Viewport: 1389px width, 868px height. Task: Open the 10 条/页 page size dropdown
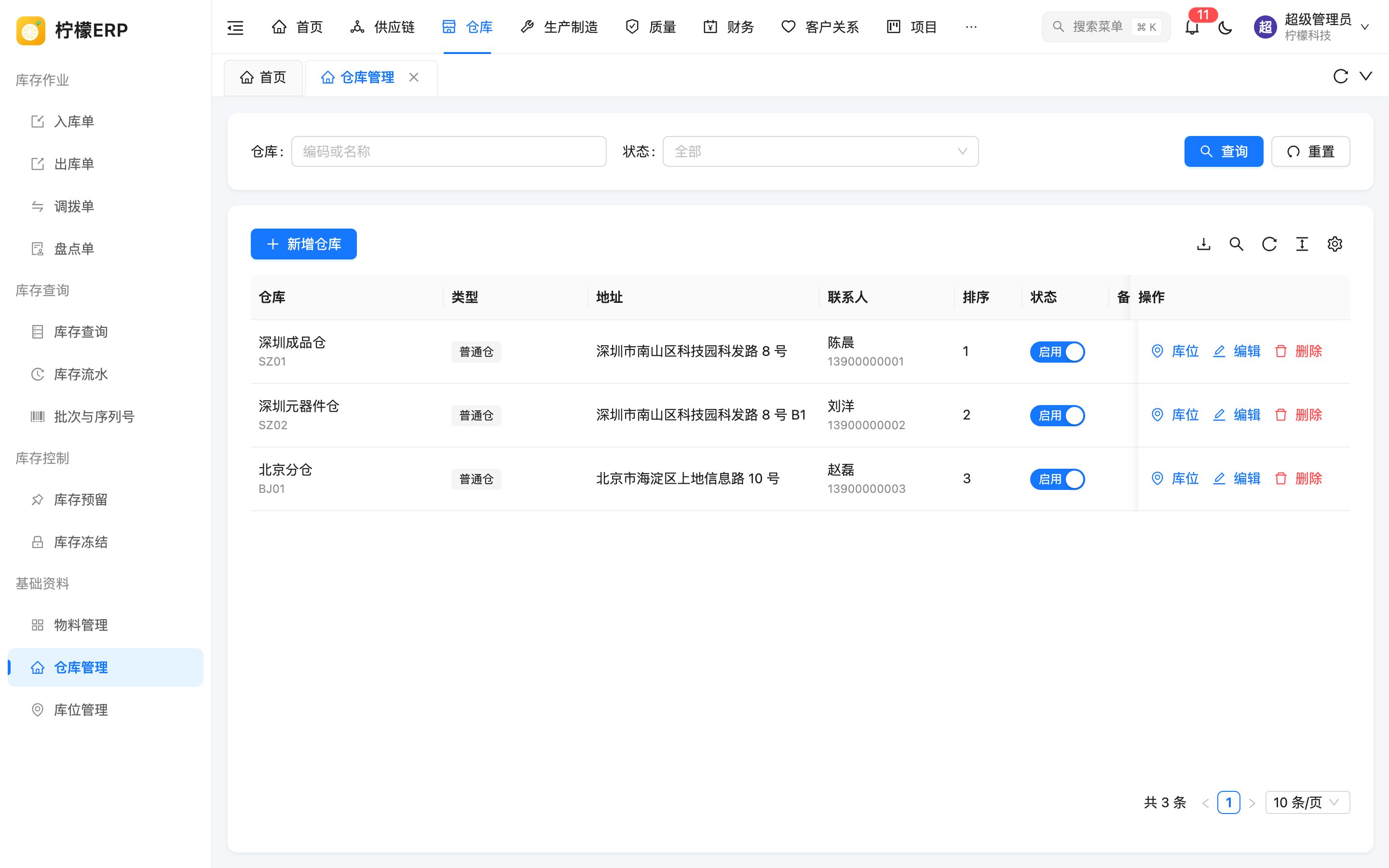point(1307,802)
